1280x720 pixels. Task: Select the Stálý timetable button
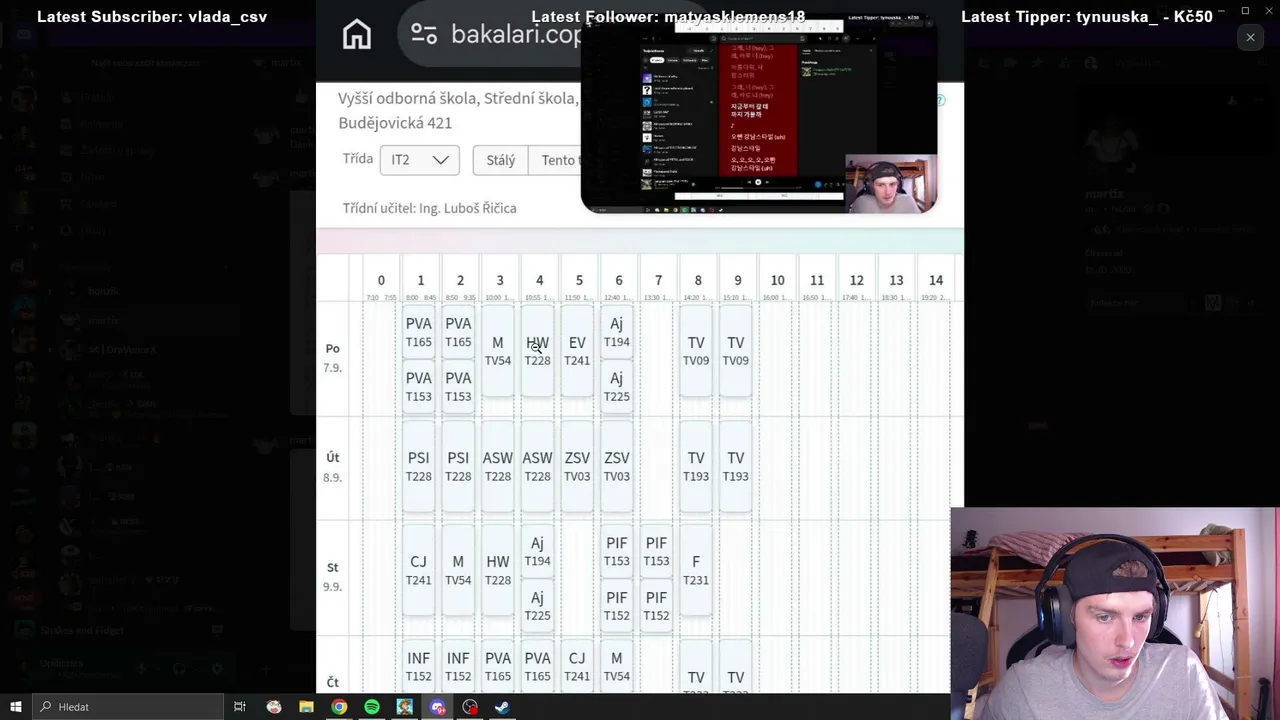click(501, 160)
